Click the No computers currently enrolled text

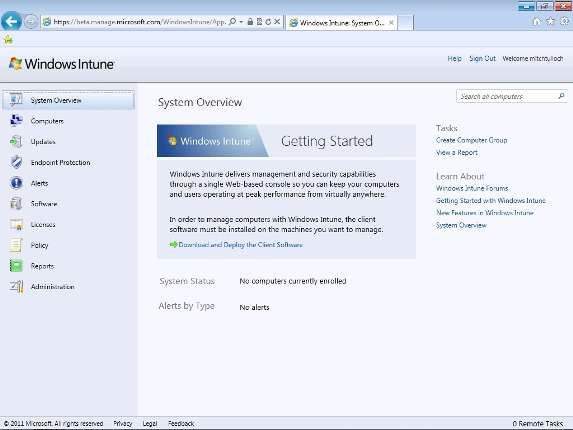pyautogui.click(x=293, y=281)
